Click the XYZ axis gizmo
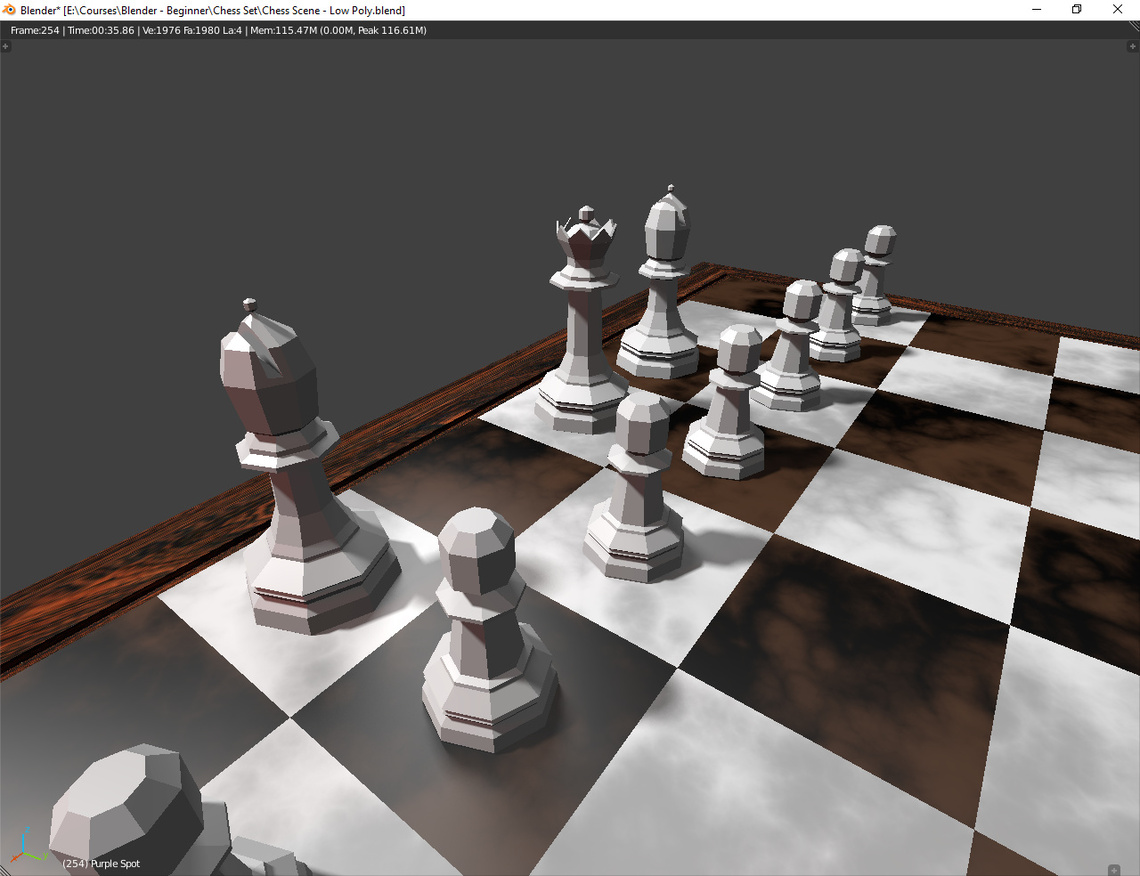This screenshot has height=876, width=1140. coord(28,845)
